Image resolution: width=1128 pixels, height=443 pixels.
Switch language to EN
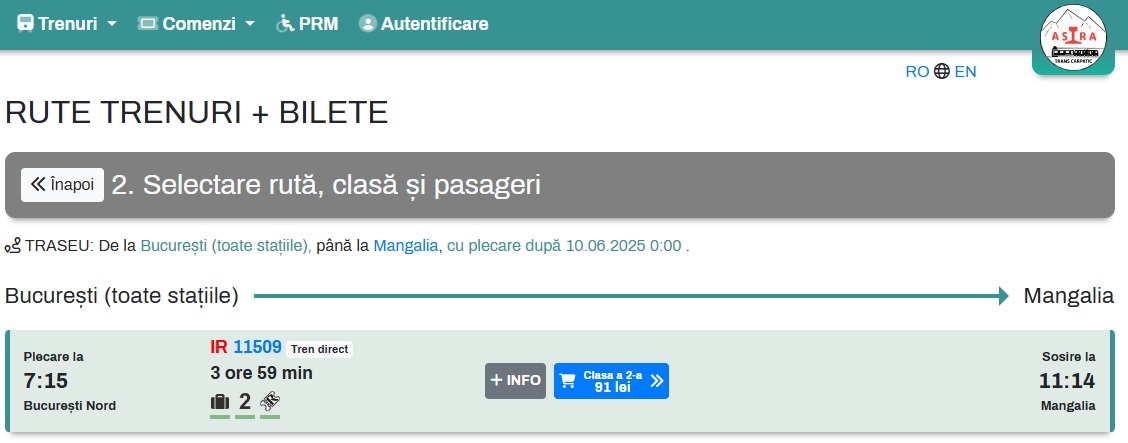click(x=966, y=71)
